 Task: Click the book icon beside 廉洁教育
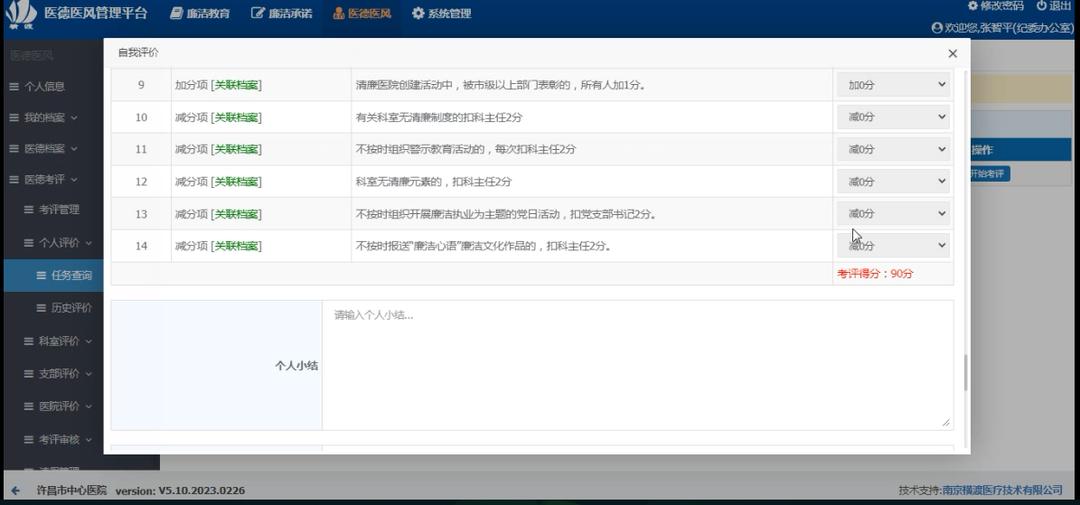tap(176, 13)
